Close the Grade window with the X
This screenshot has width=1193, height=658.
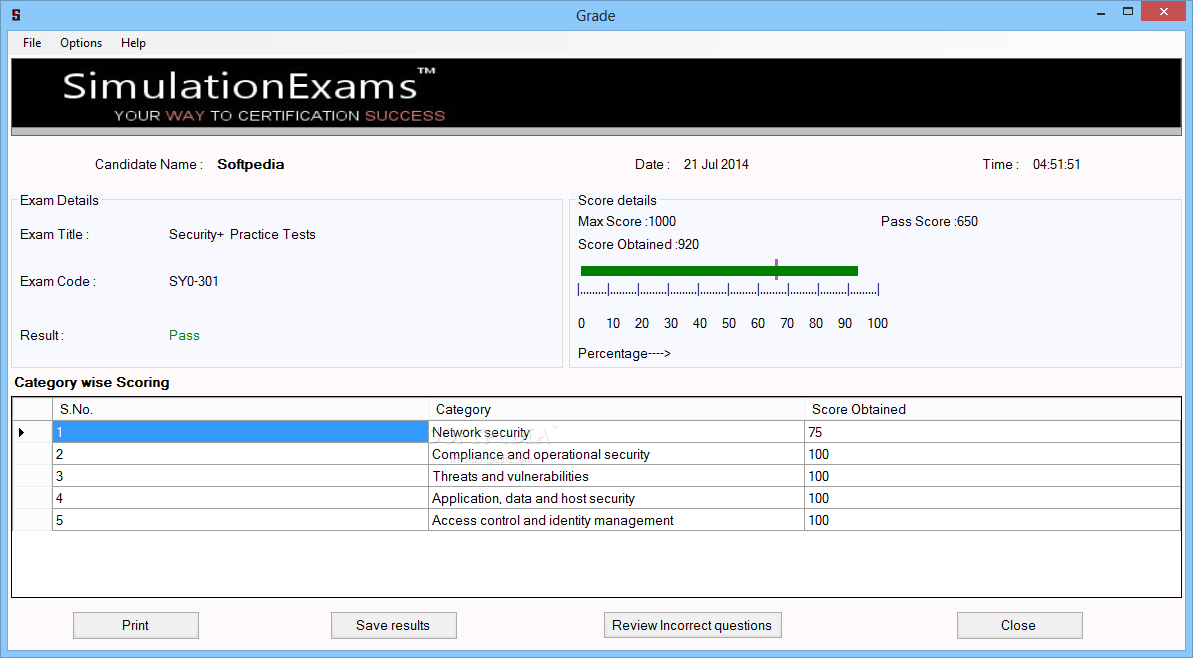[1163, 11]
